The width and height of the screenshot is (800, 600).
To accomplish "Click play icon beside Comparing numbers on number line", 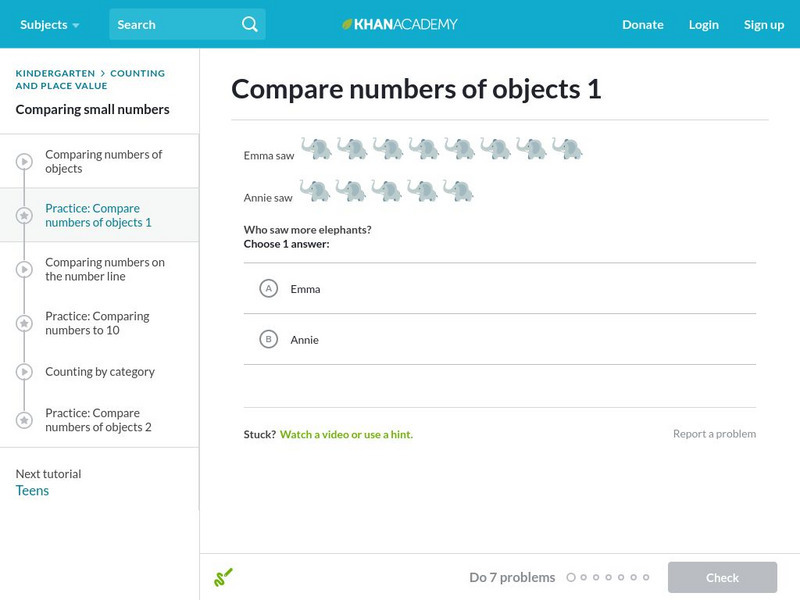I will coord(24,269).
